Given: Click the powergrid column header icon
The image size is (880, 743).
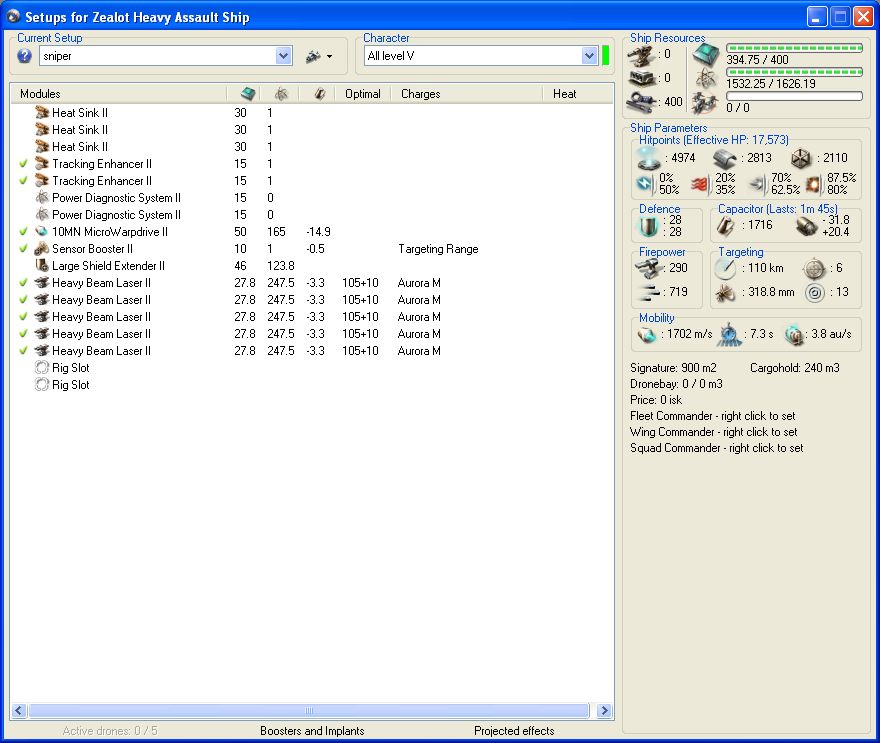Looking at the screenshot, I should coord(282,94).
